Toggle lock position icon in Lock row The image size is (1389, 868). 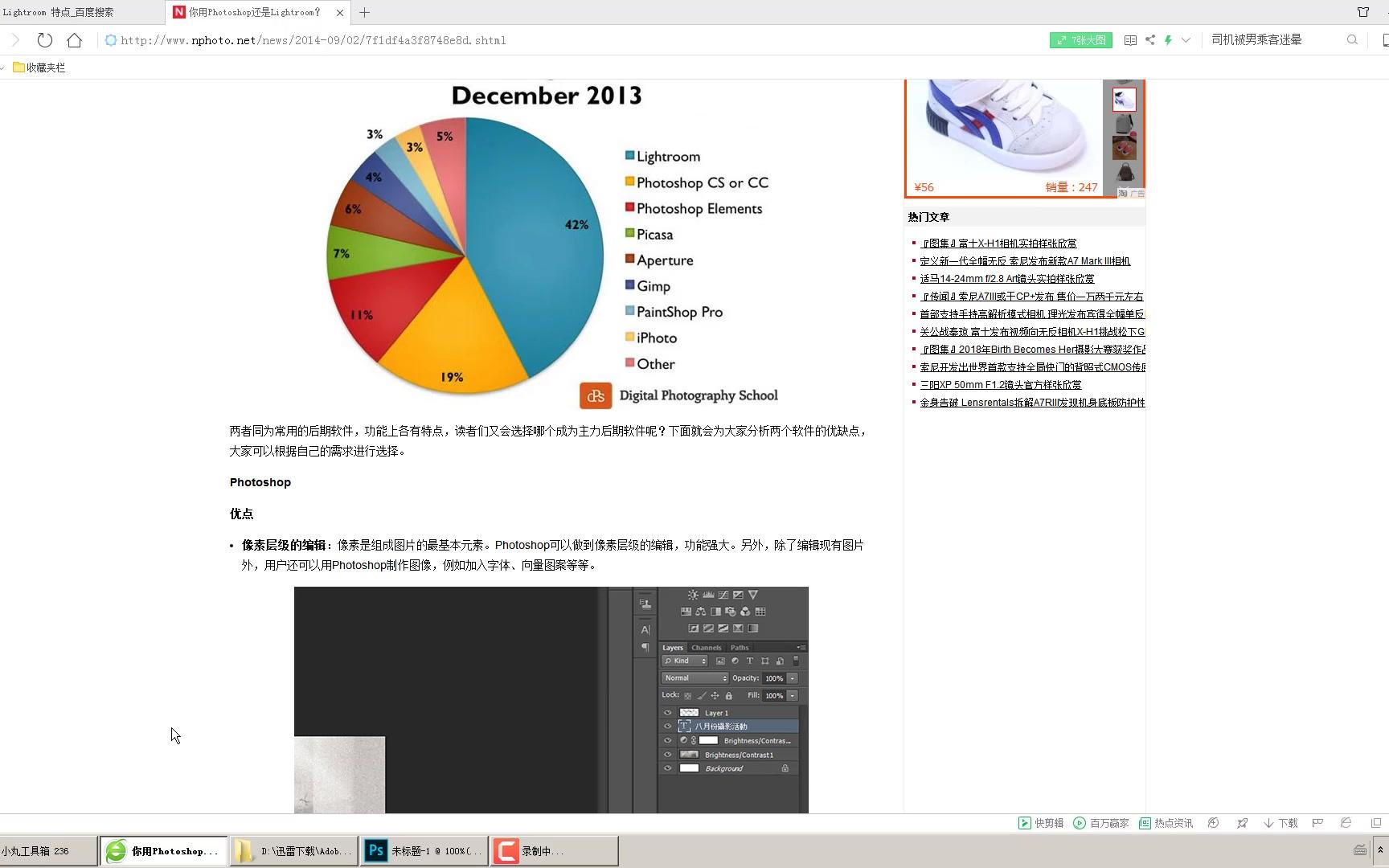(x=715, y=696)
